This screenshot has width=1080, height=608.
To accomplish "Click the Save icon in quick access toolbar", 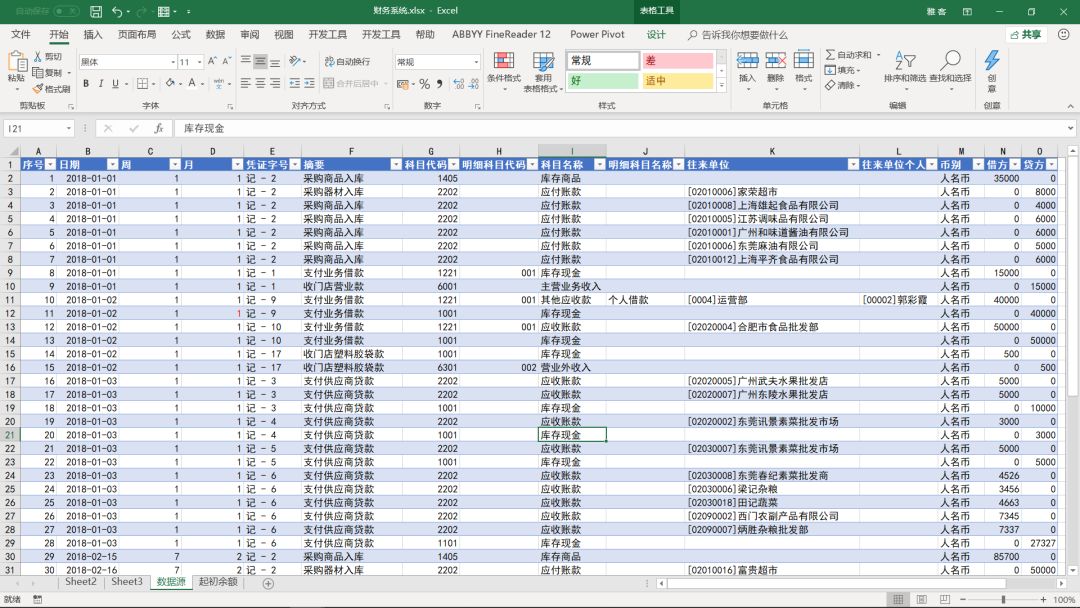I will 96,12.
